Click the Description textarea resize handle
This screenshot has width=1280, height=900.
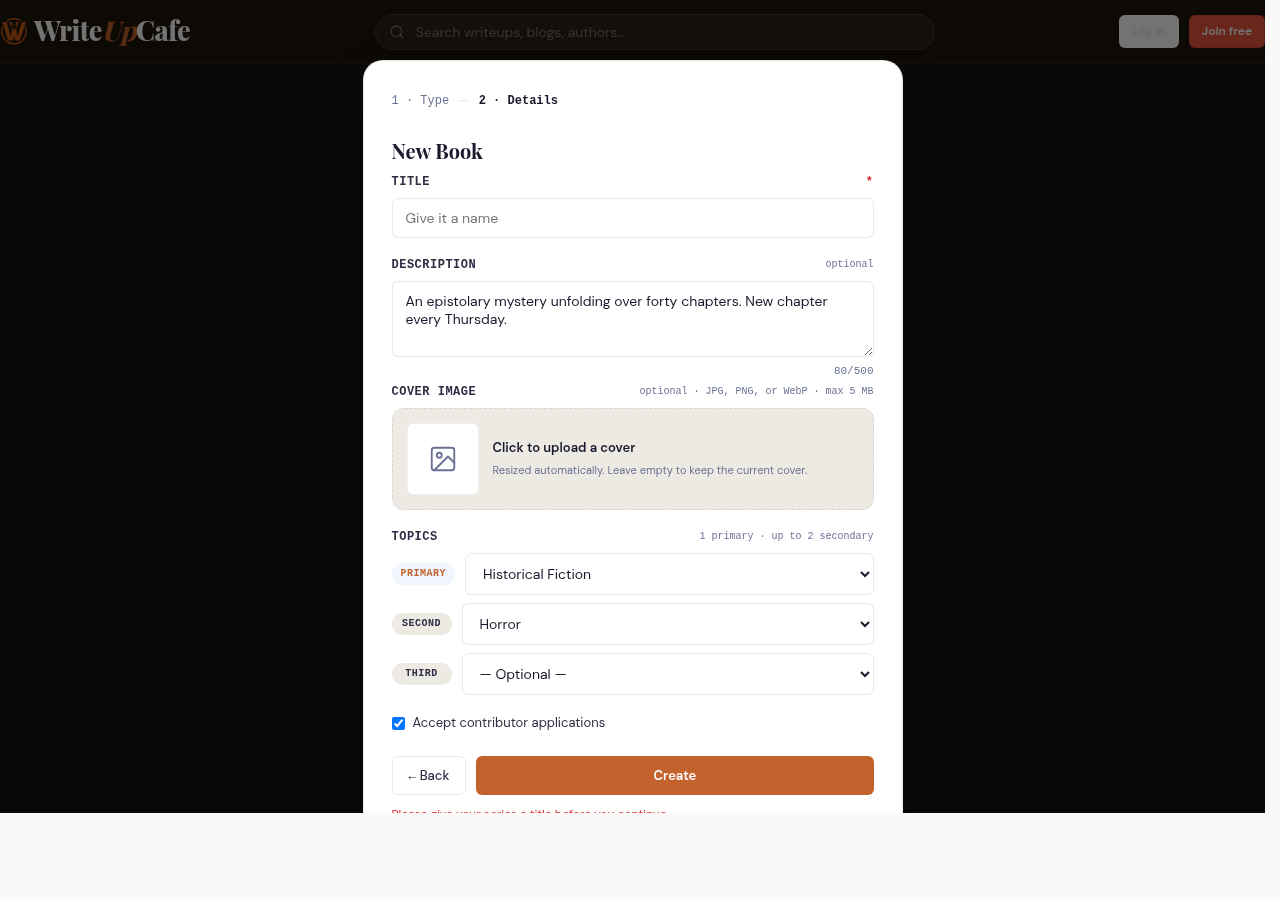point(867,350)
